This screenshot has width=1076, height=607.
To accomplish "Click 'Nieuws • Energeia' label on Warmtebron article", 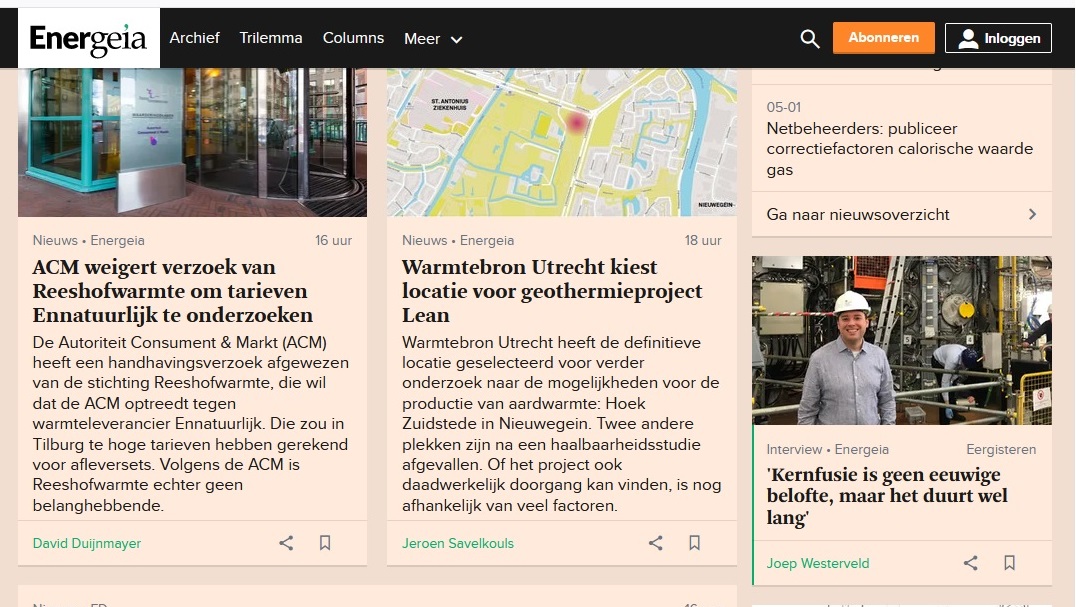I will 458,241.
